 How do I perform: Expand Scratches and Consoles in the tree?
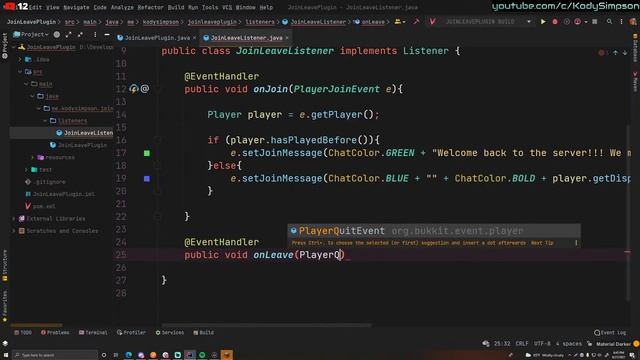click(x=14, y=231)
